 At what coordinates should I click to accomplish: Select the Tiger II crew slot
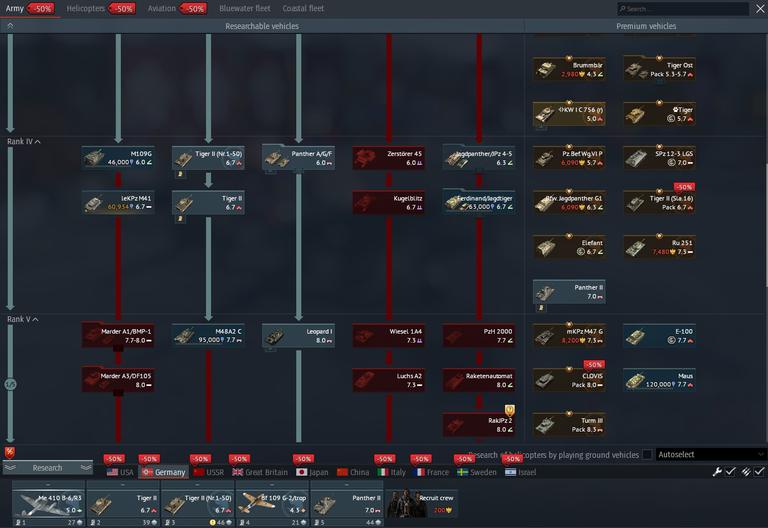(x=122, y=504)
